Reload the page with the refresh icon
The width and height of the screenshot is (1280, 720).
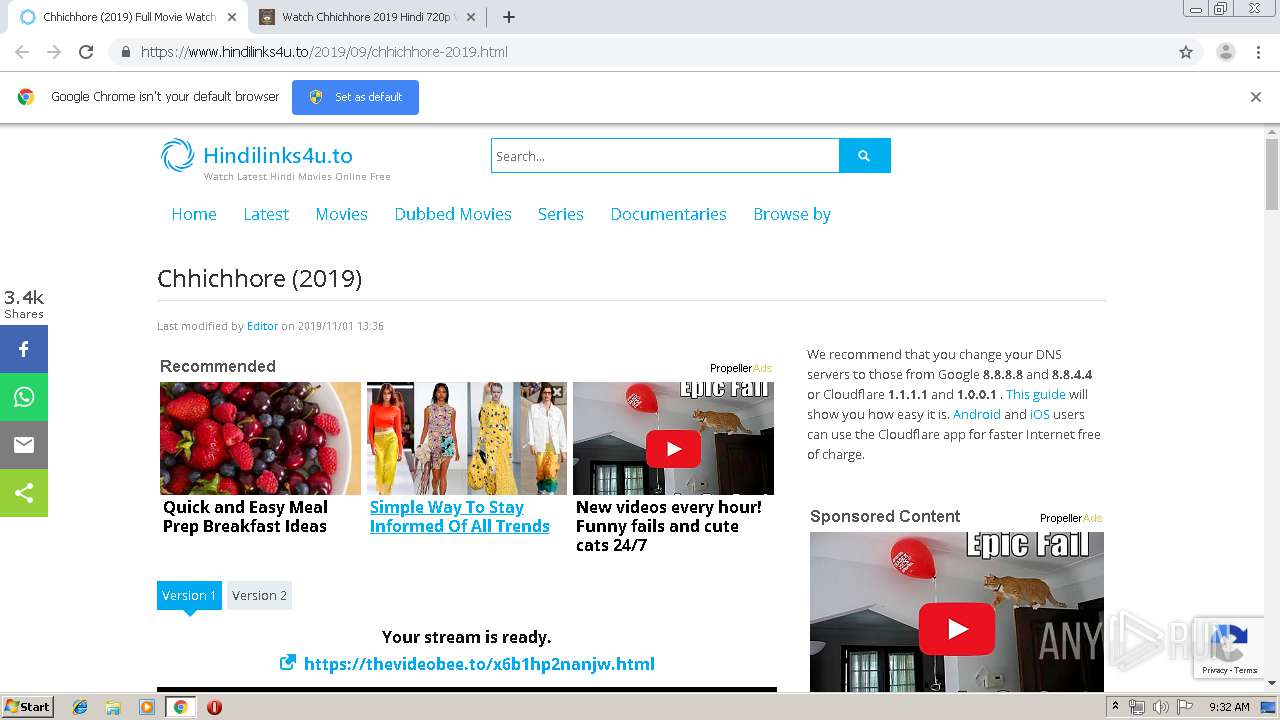pos(86,52)
